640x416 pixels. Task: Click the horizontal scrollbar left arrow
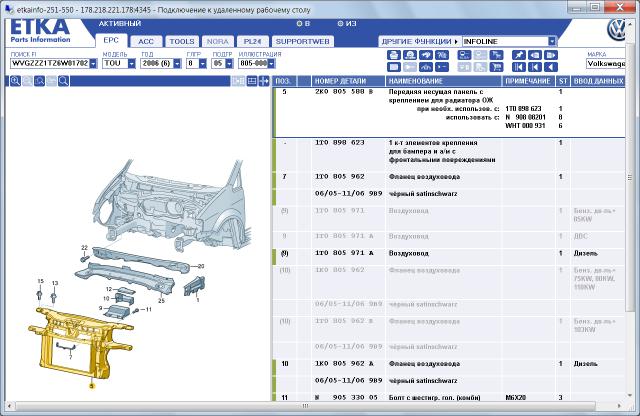(x=10, y=406)
